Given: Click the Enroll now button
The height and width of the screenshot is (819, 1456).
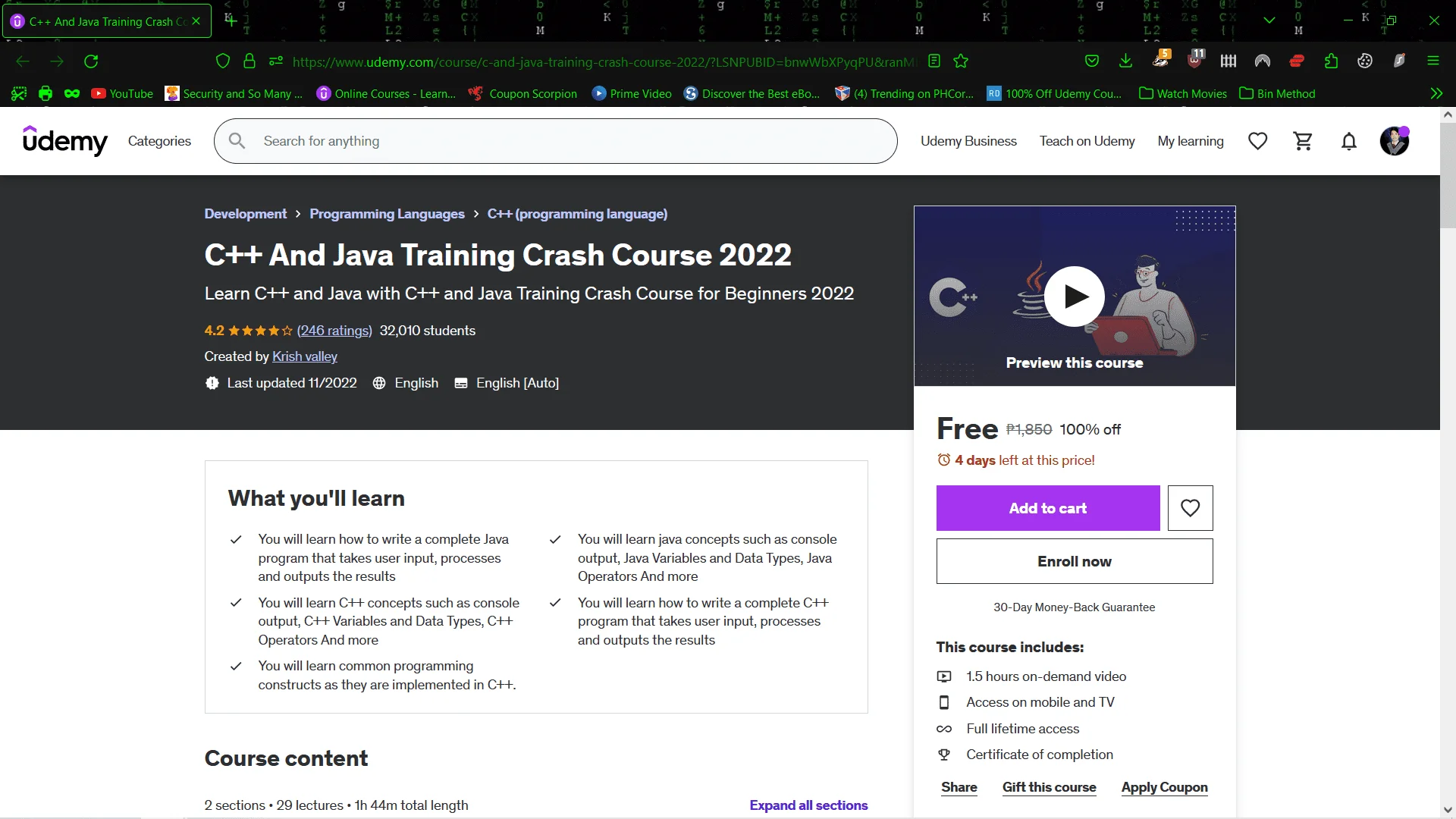Looking at the screenshot, I should 1075,561.
